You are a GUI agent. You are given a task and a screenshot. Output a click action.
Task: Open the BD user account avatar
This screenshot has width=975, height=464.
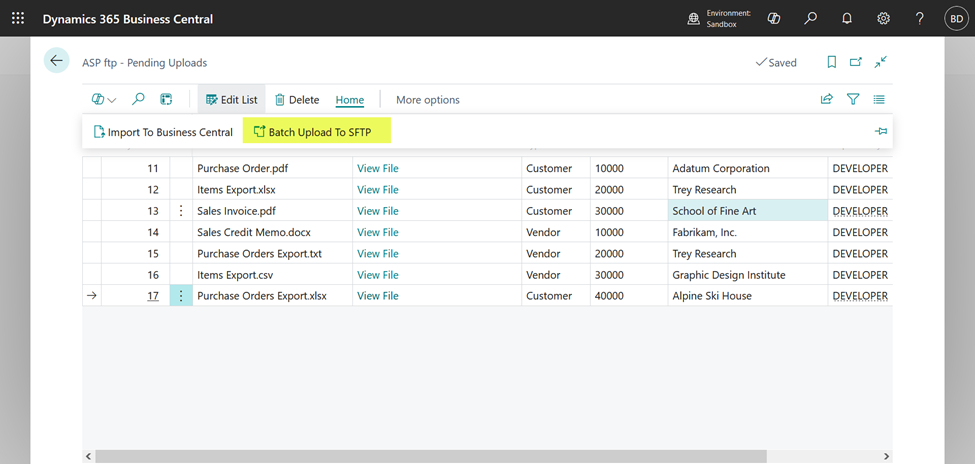point(956,19)
